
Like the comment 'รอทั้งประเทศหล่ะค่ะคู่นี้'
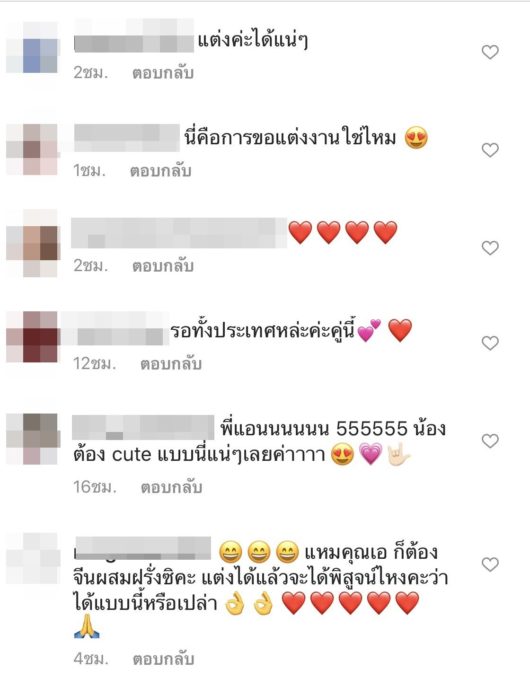pyautogui.click(x=490, y=343)
